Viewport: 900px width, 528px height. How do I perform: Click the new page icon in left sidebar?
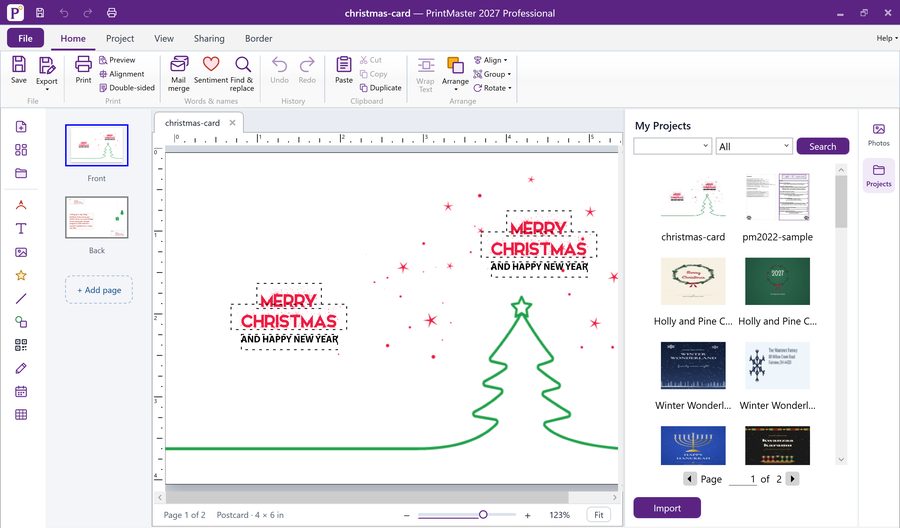tap(21, 127)
